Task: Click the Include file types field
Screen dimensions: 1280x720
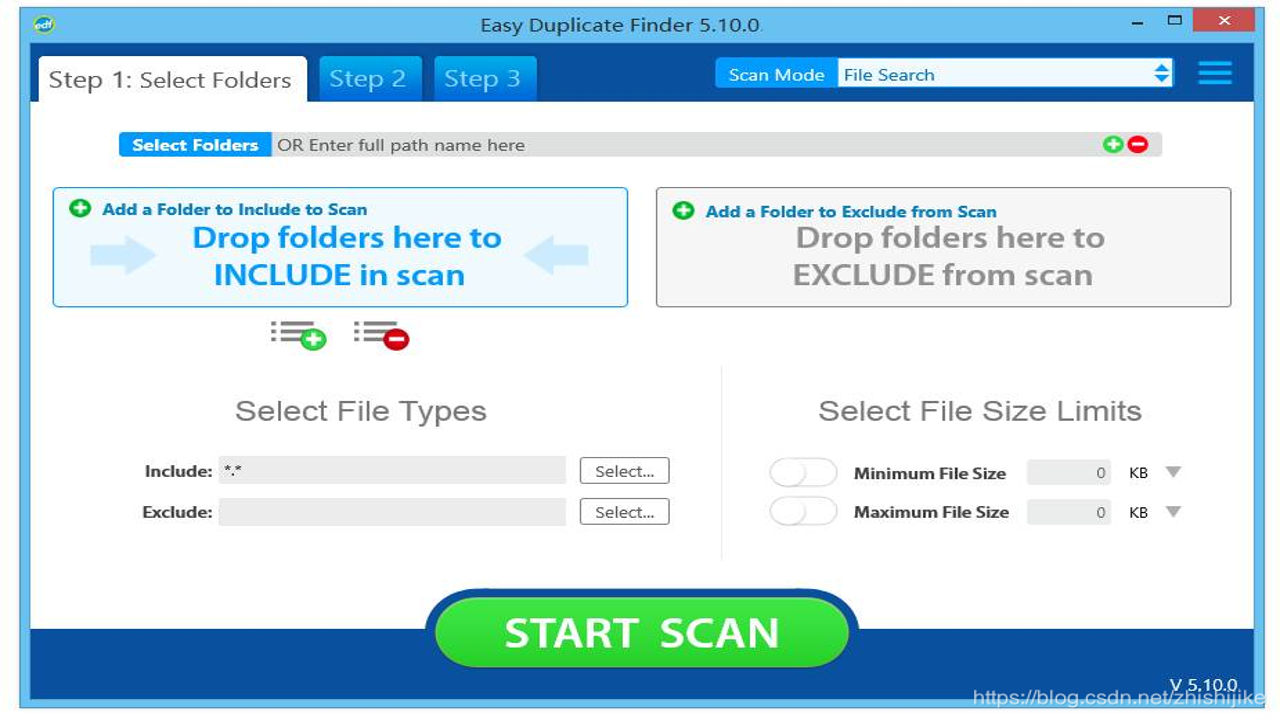Action: point(392,470)
